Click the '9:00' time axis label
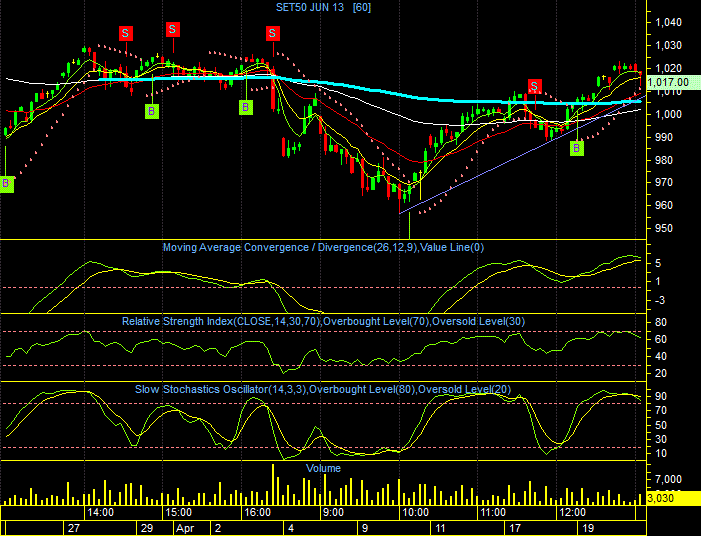This screenshot has height=536, width=701. pos(333,512)
